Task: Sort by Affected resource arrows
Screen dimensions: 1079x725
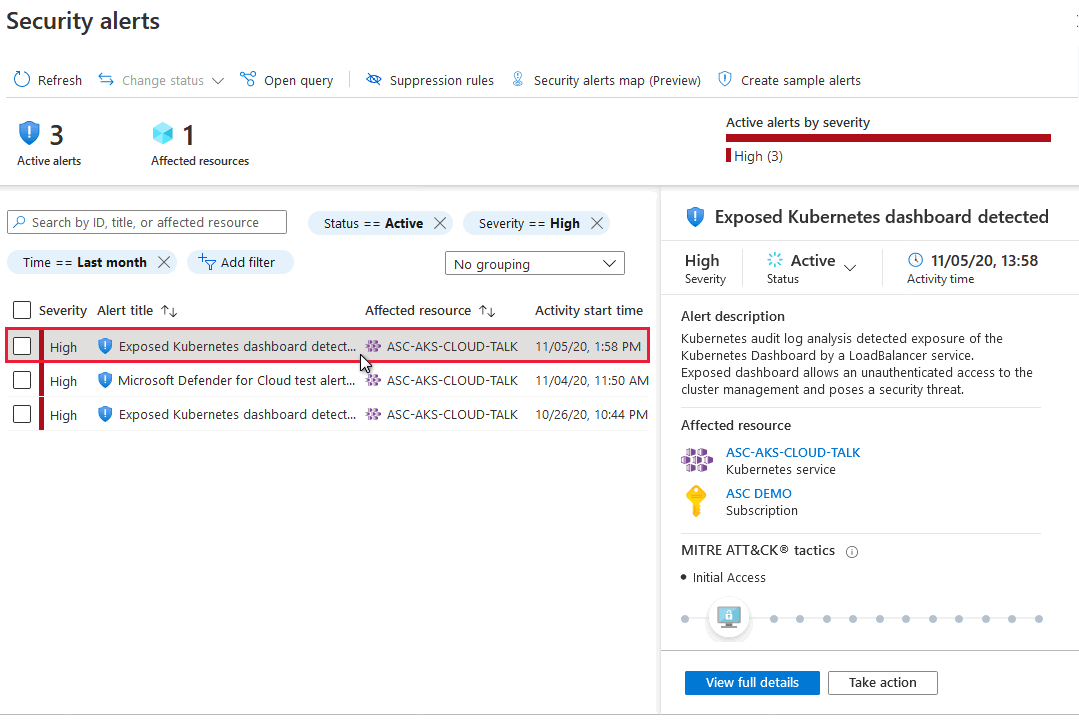Action: (x=487, y=311)
